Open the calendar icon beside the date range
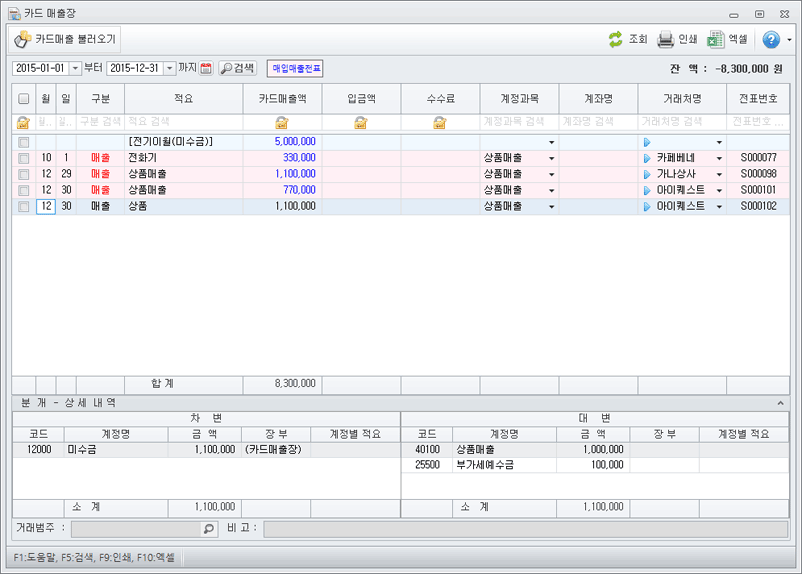 (x=206, y=68)
